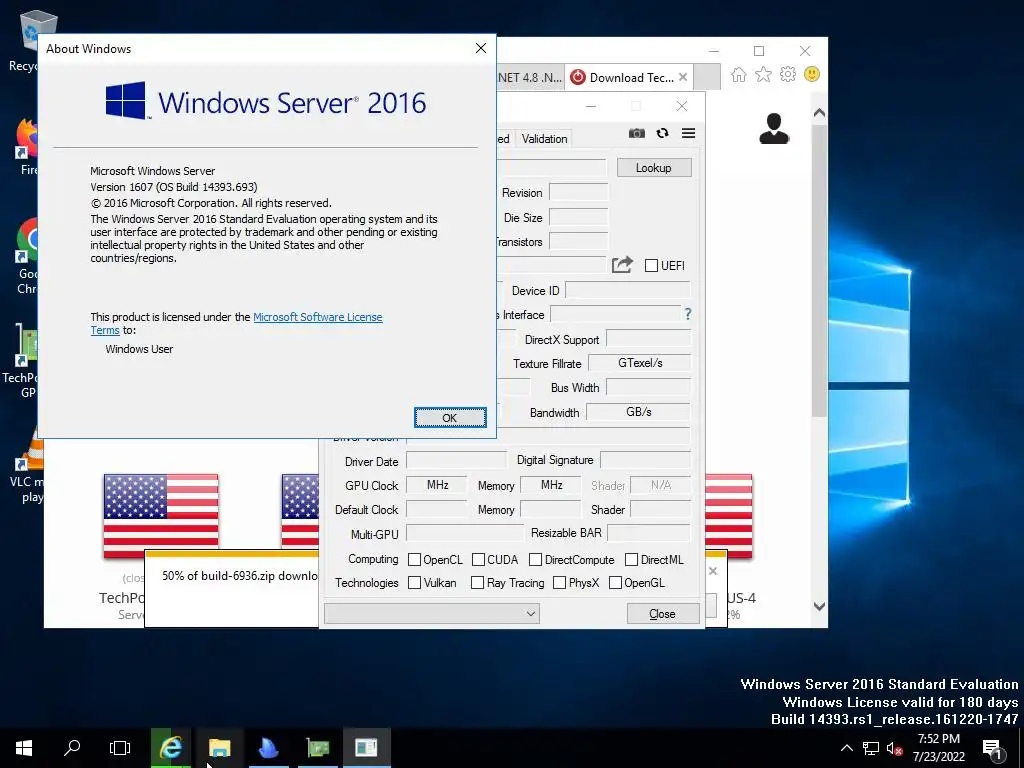The width and height of the screenshot is (1024, 768).
Task: Click the smiley feedback icon
Action: (812, 74)
